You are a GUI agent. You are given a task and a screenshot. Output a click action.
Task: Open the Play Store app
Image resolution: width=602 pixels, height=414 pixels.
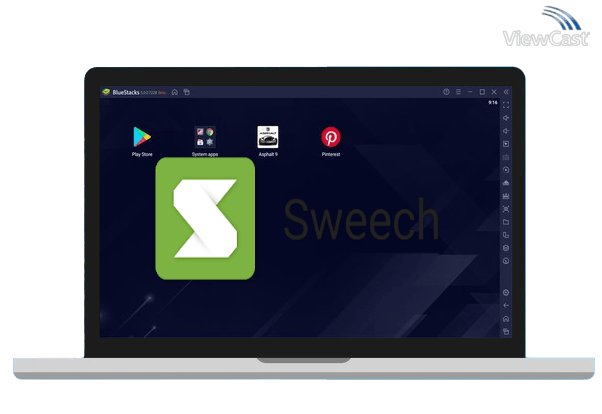click(142, 137)
